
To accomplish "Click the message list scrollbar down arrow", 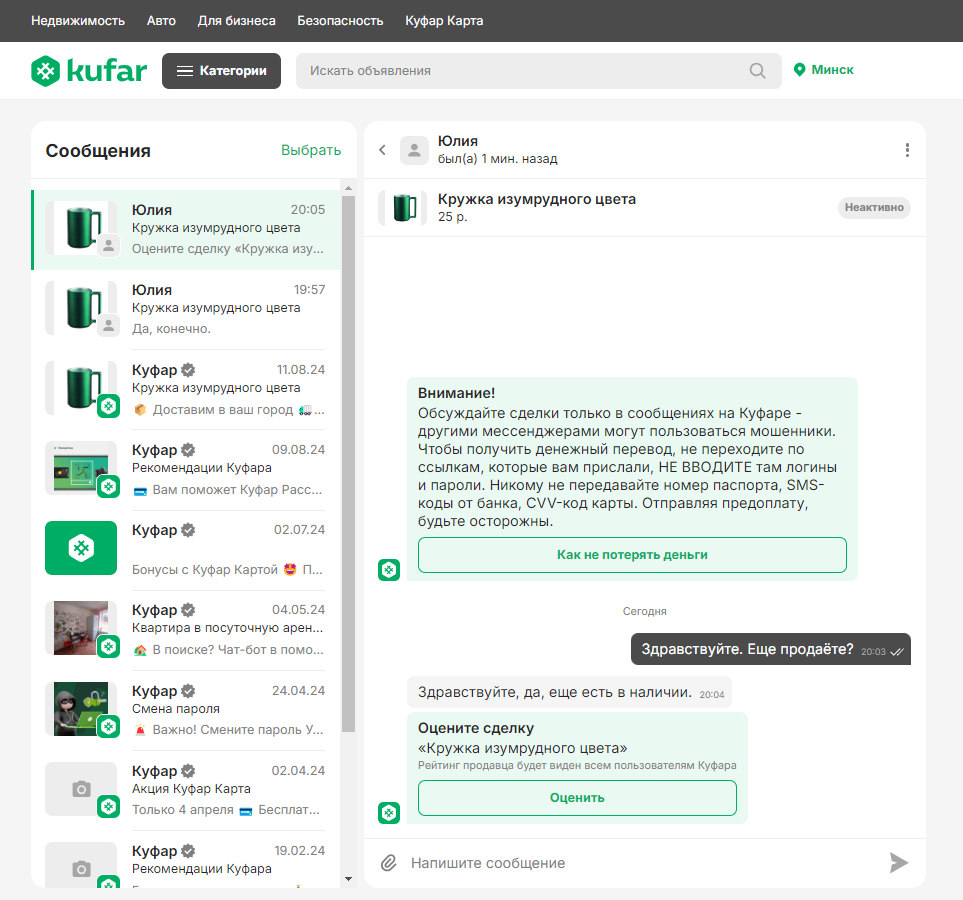I will pyautogui.click(x=348, y=878).
